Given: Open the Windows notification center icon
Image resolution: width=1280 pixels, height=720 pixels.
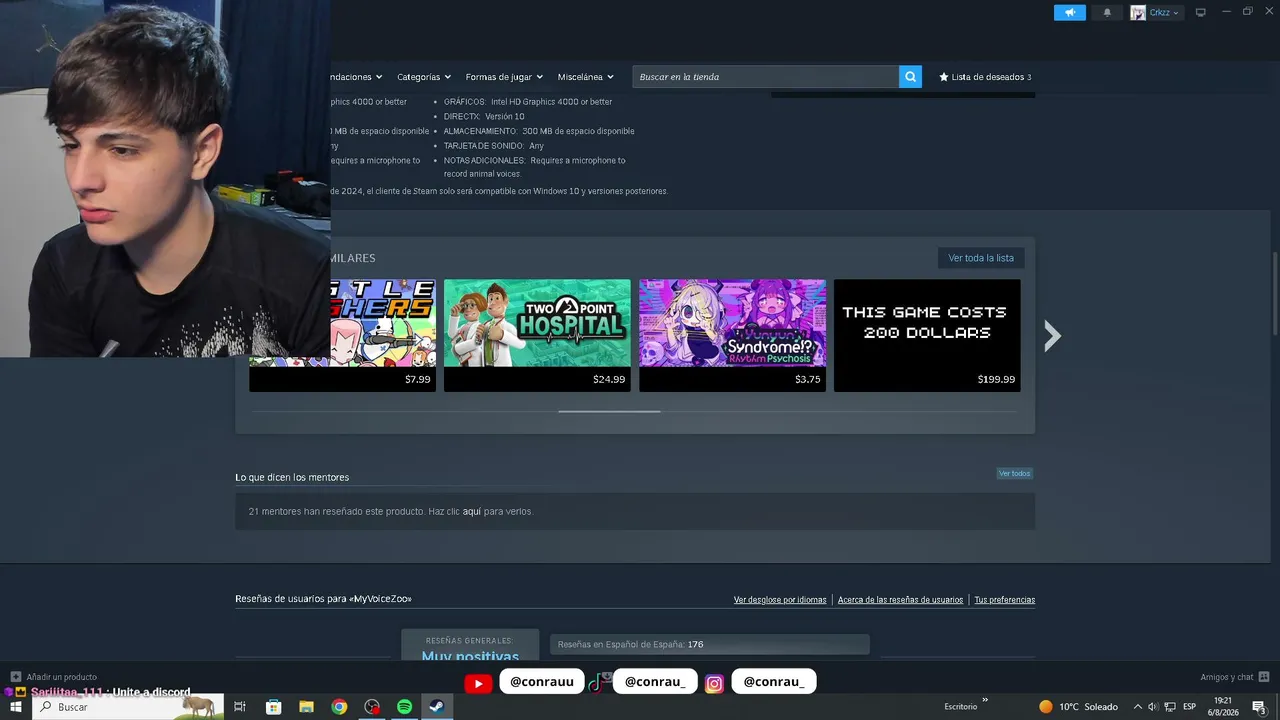Looking at the screenshot, I should click(1259, 707).
